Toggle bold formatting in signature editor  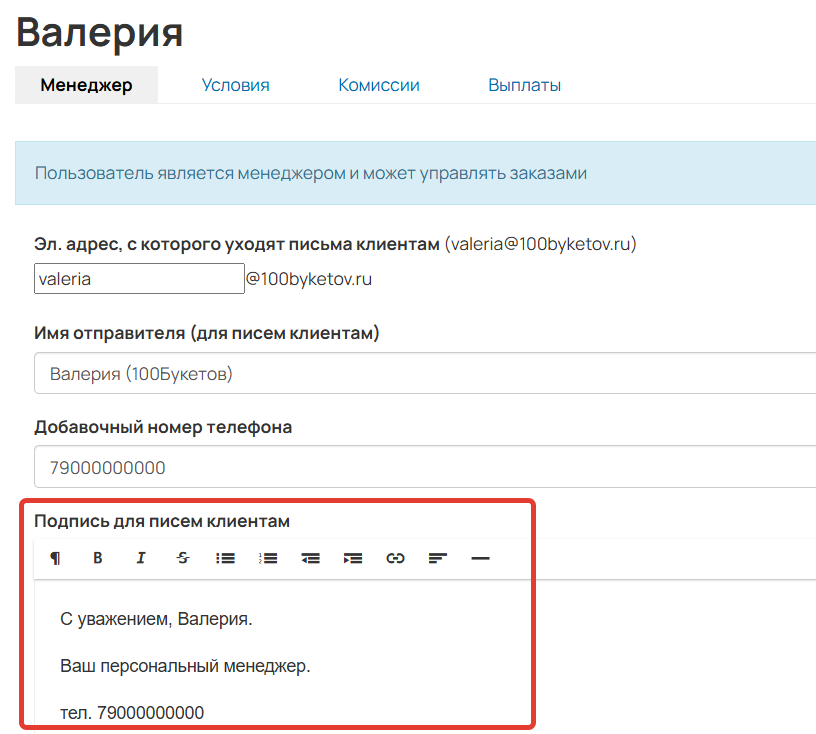(x=97, y=558)
